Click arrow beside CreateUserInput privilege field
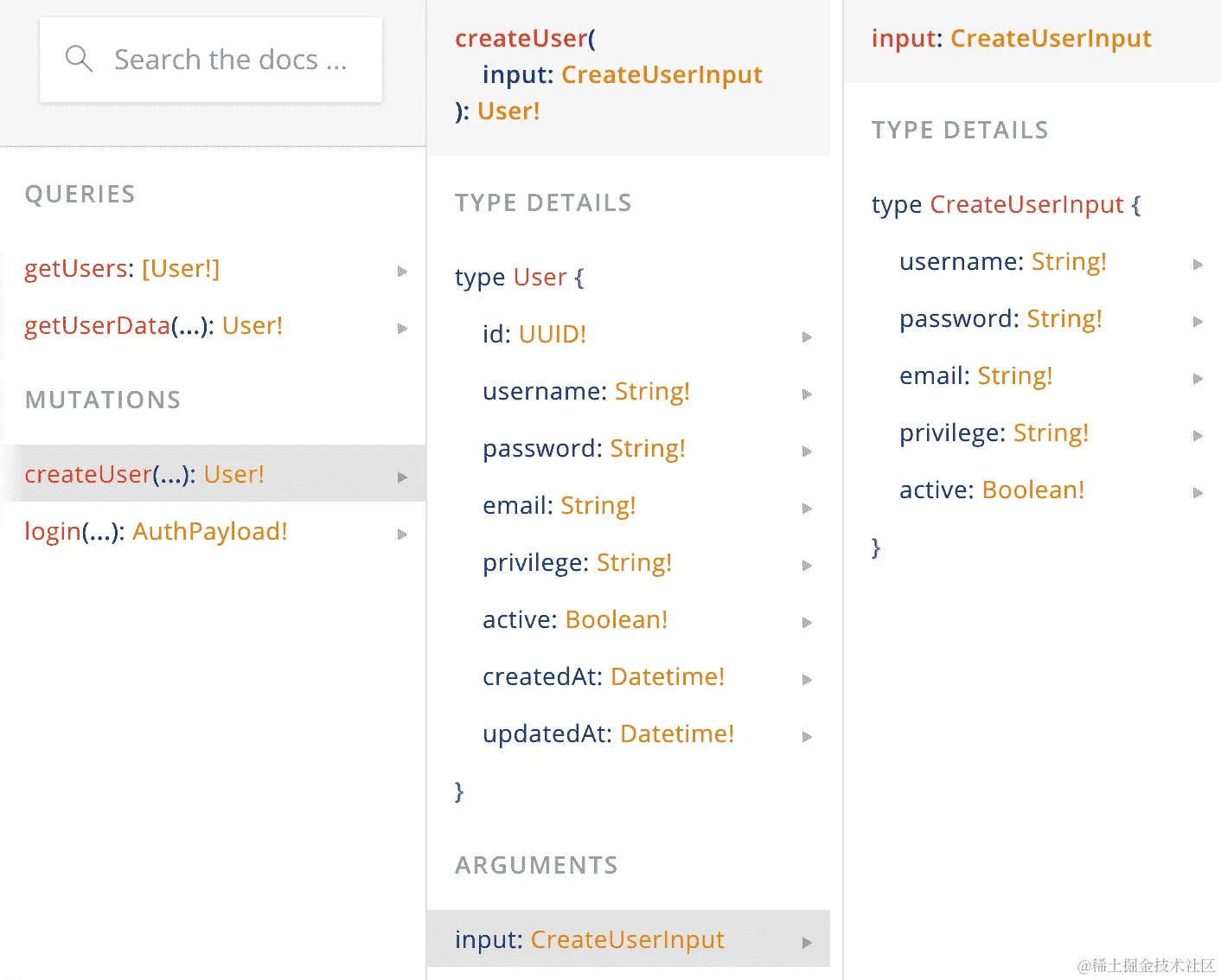Image resolution: width=1221 pixels, height=980 pixels. [x=1198, y=436]
